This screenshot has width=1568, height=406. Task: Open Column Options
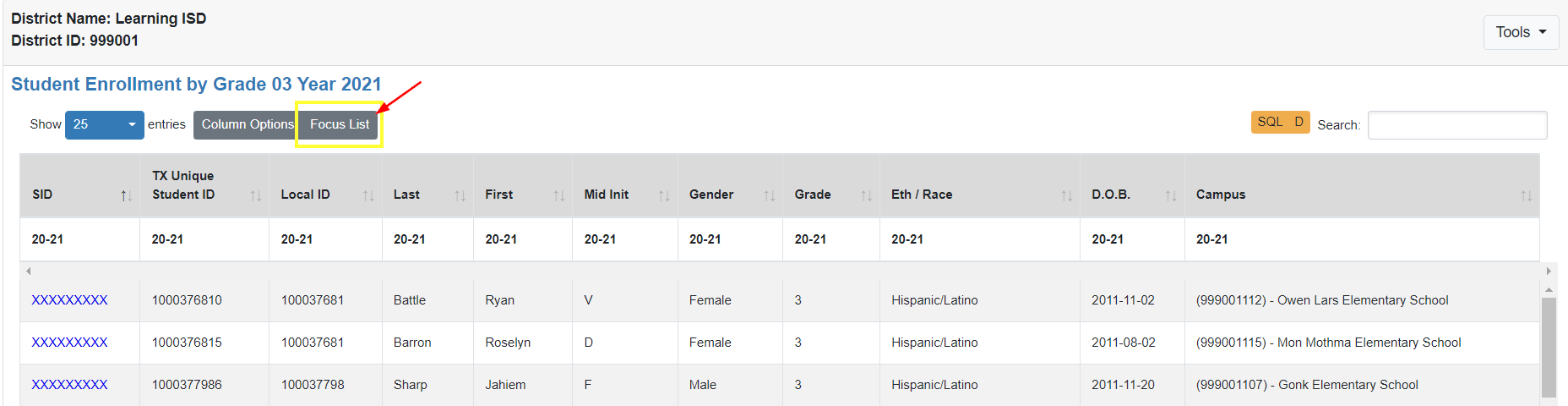click(x=246, y=124)
